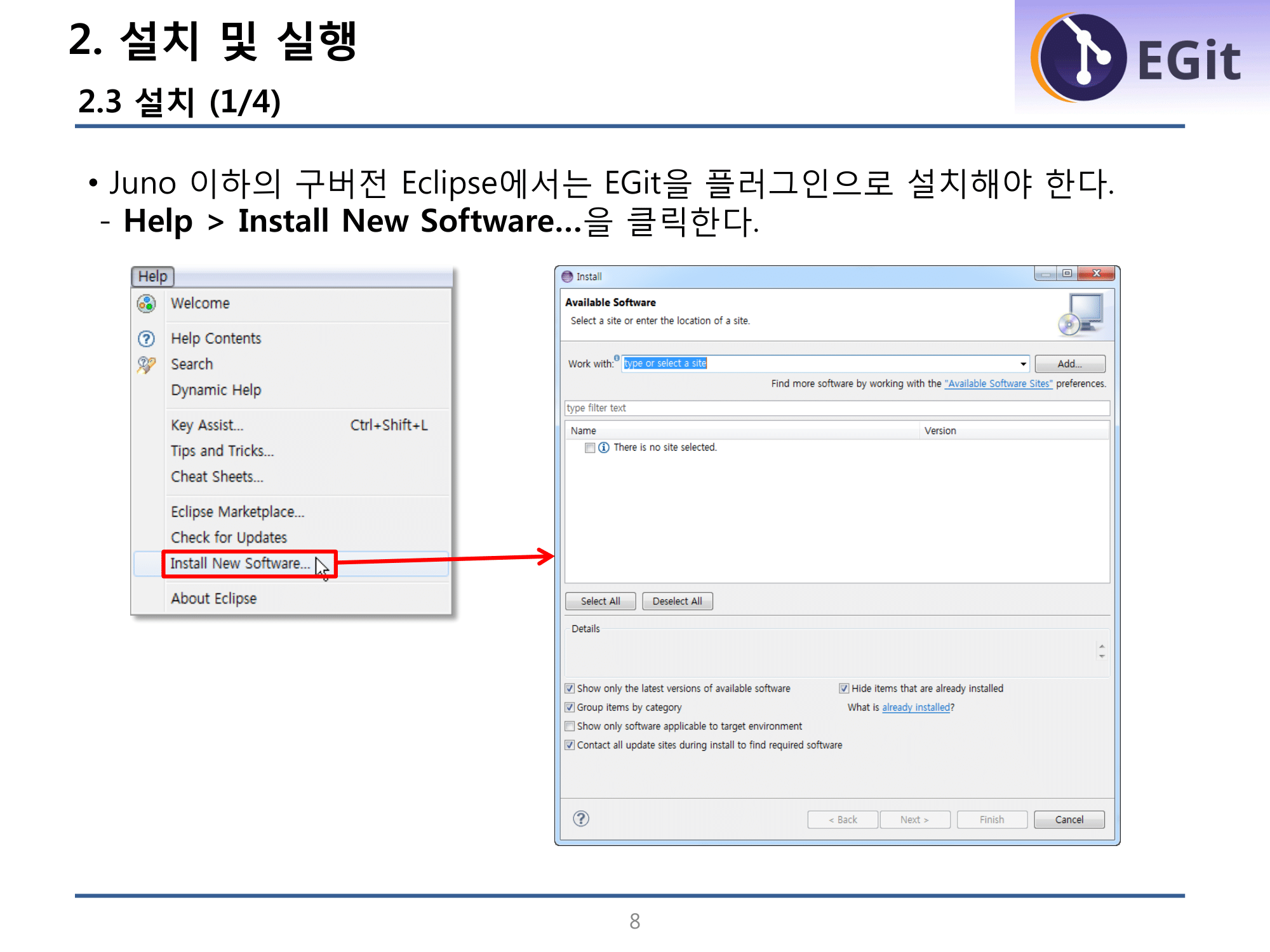Open the 'Available Software Sites' link
The image size is (1270, 952).
pyautogui.click(x=998, y=383)
